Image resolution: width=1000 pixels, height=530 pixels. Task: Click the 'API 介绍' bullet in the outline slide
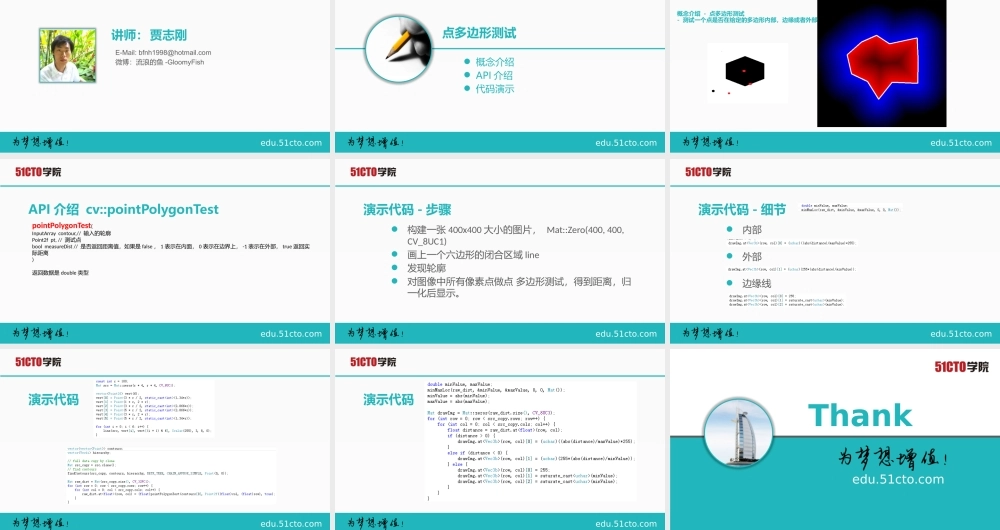click(494, 75)
